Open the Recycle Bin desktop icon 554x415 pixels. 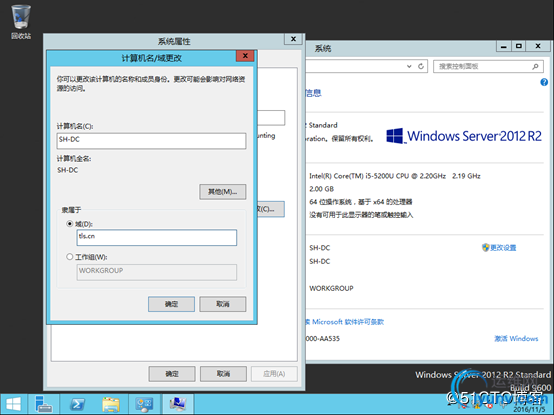coord(21,22)
